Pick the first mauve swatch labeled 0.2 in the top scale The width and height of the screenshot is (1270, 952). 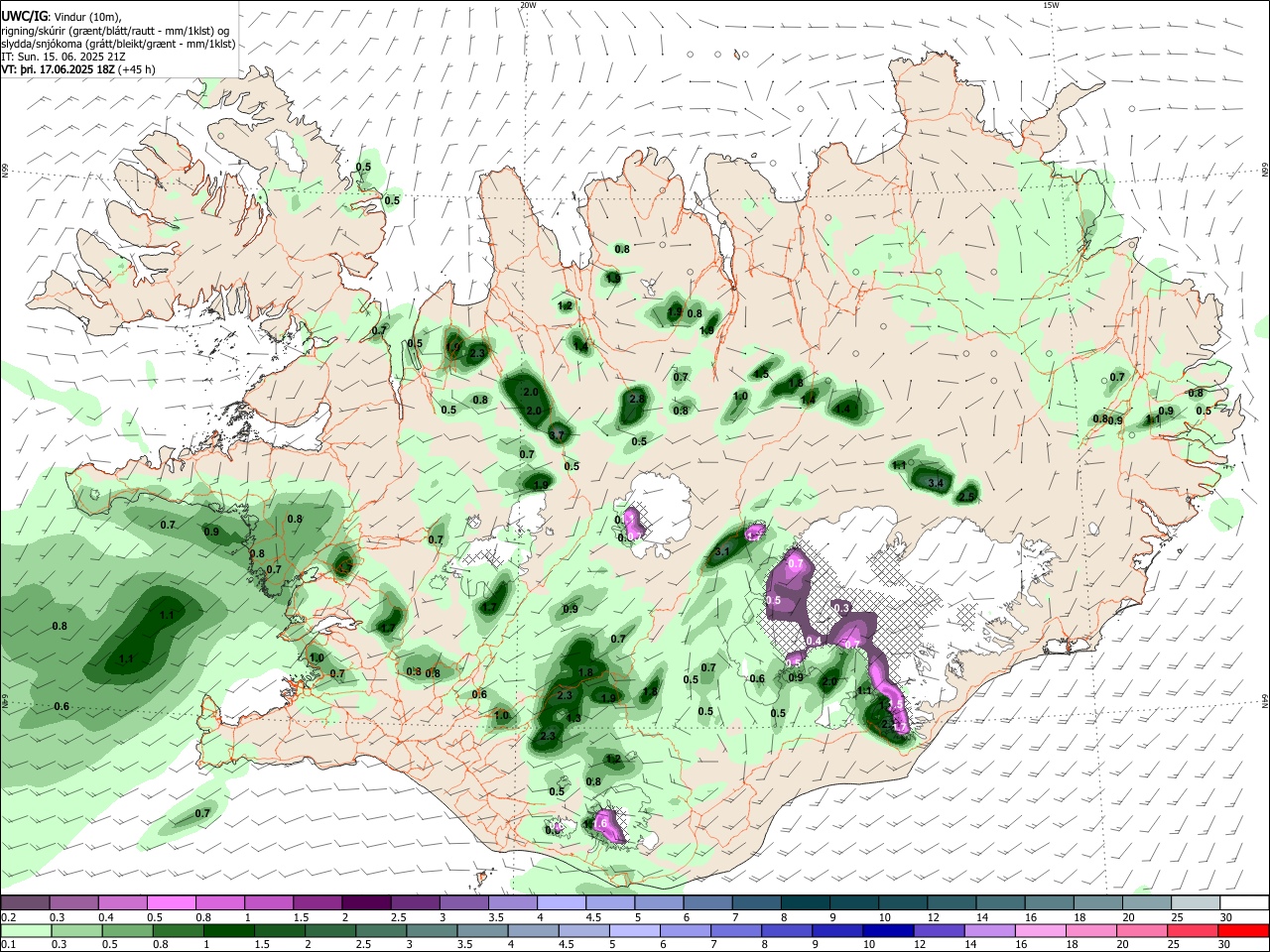pyautogui.click(x=25, y=903)
